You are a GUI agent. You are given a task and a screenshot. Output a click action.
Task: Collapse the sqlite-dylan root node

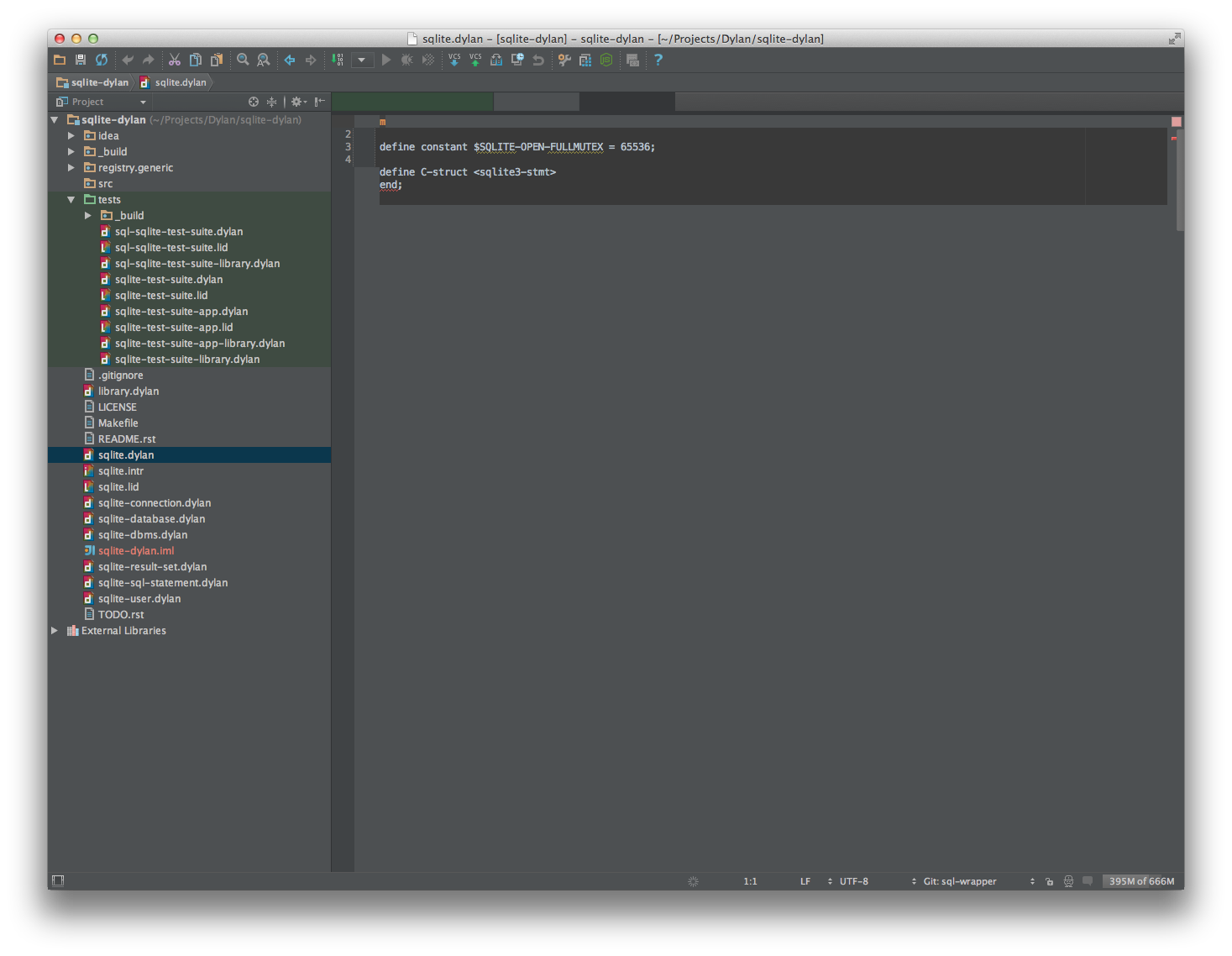click(x=55, y=120)
